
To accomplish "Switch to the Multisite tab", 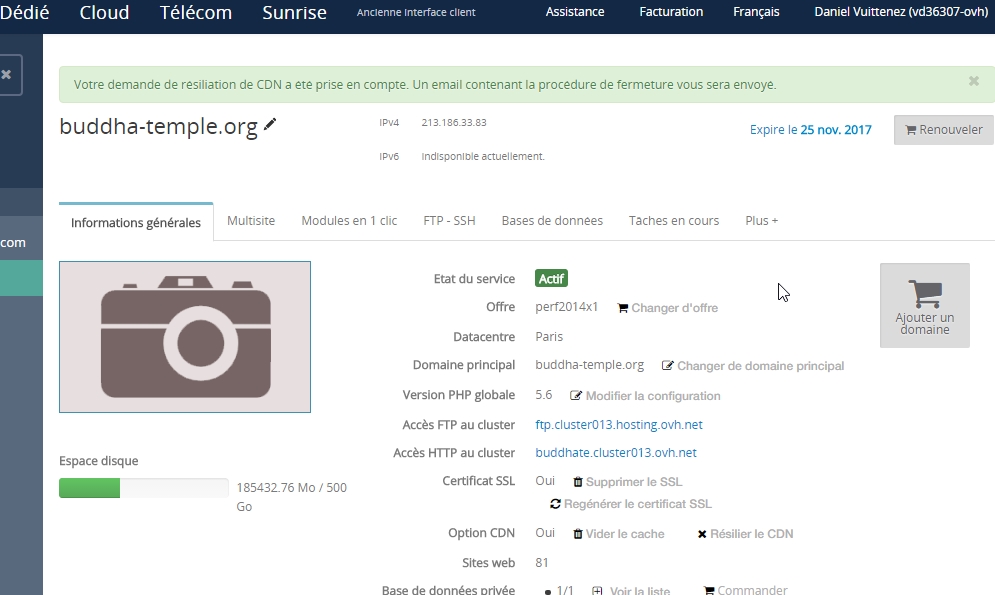I will [251, 221].
